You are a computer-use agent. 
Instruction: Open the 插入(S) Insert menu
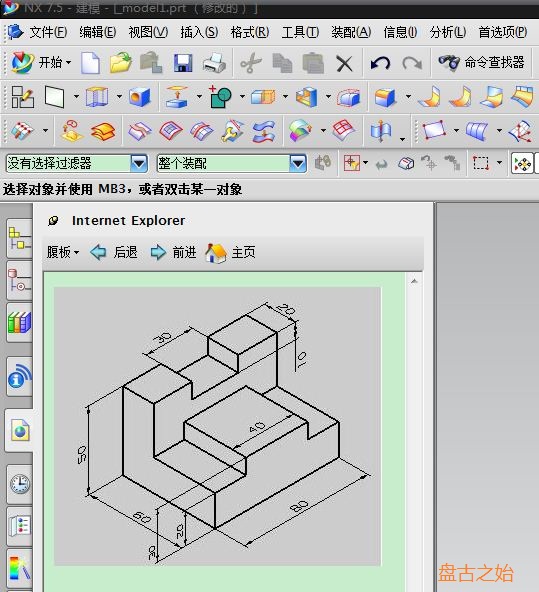coord(199,32)
